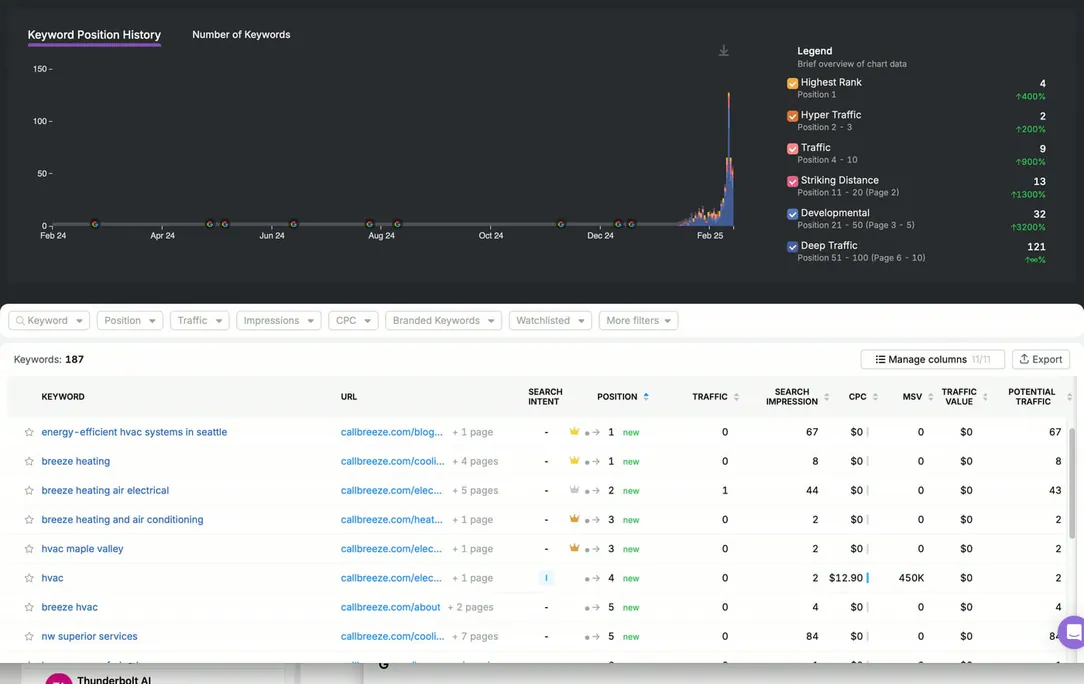Star the 'hvac maple valley' keyword

tap(29, 548)
